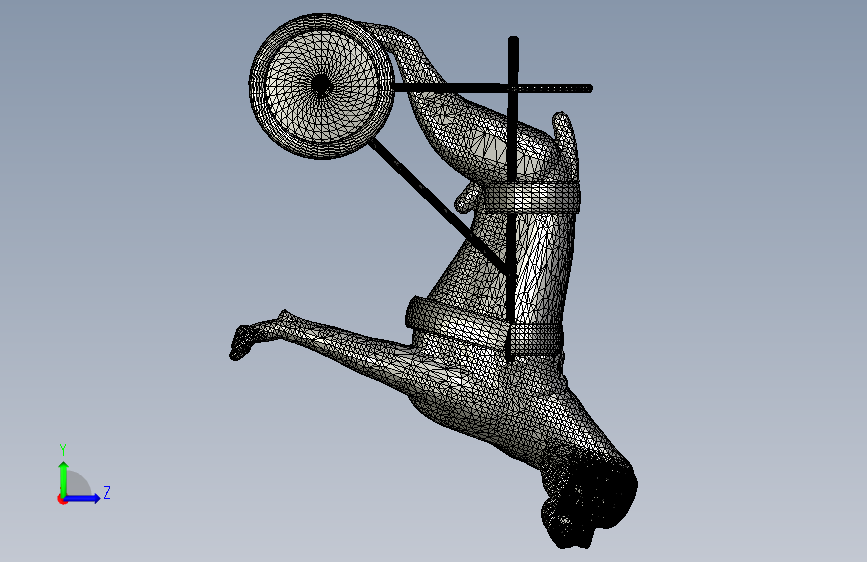Select the figure's extended foot mesh
The height and width of the screenshot is (562, 867).
click(243, 341)
